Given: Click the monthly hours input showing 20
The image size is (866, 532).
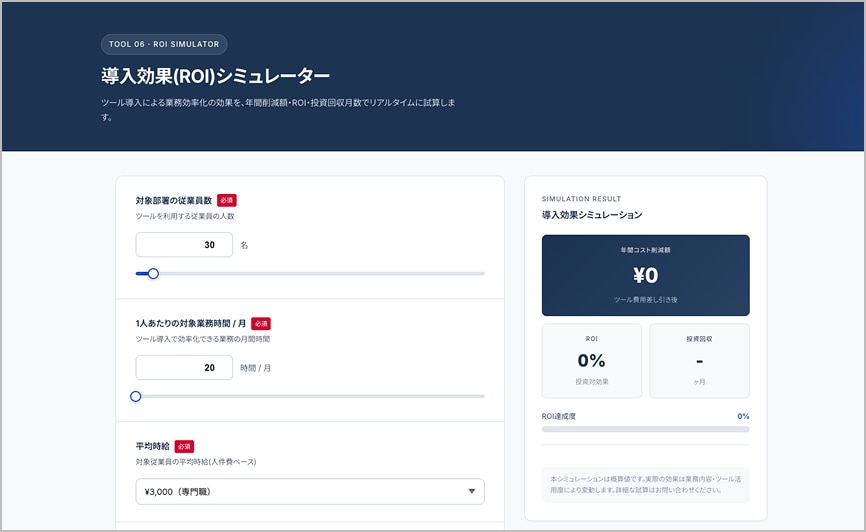Looking at the screenshot, I should (184, 368).
